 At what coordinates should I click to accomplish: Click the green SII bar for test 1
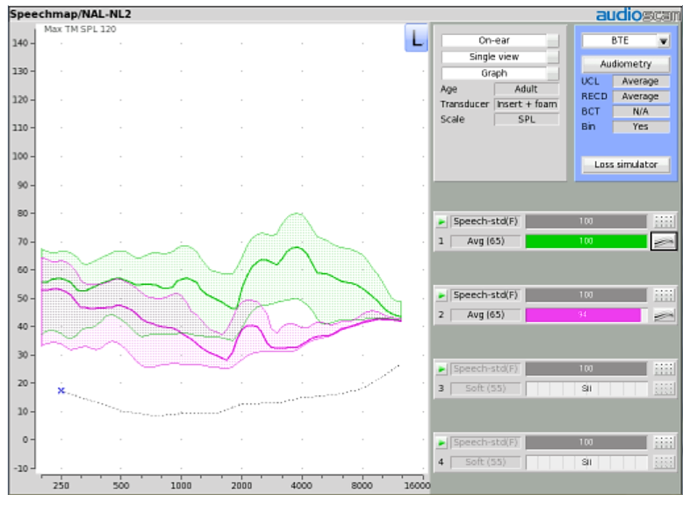(586, 241)
